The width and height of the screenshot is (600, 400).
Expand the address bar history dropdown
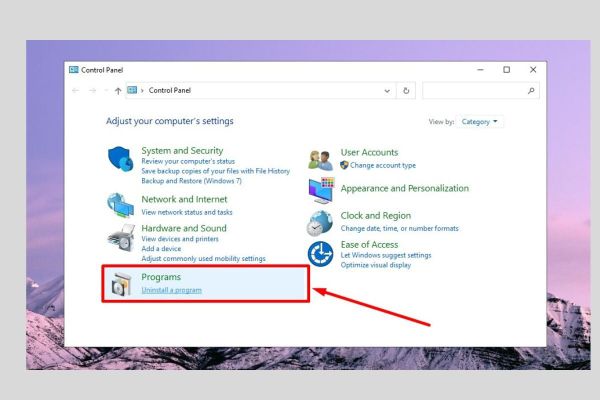pyautogui.click(x=388, y=90)
